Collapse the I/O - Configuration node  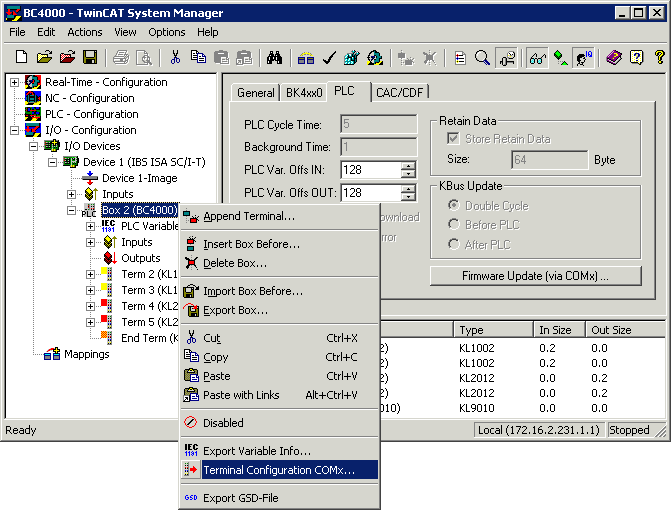pos(14,130)
